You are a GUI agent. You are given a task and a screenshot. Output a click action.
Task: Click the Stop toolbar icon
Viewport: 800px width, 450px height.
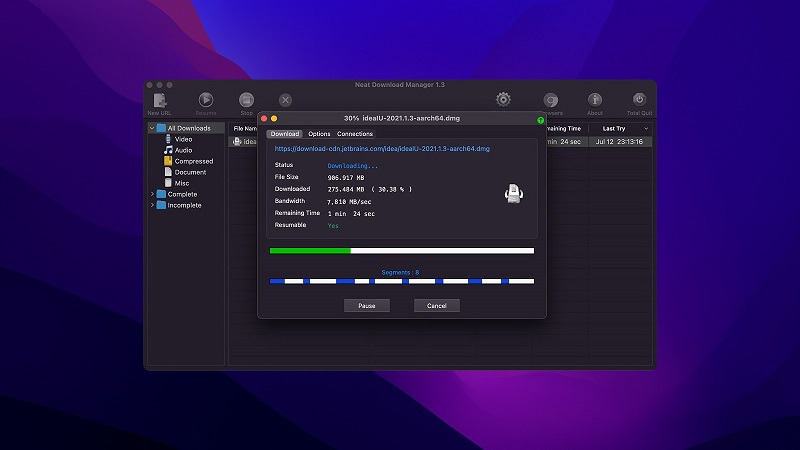(x=246, y=99)
